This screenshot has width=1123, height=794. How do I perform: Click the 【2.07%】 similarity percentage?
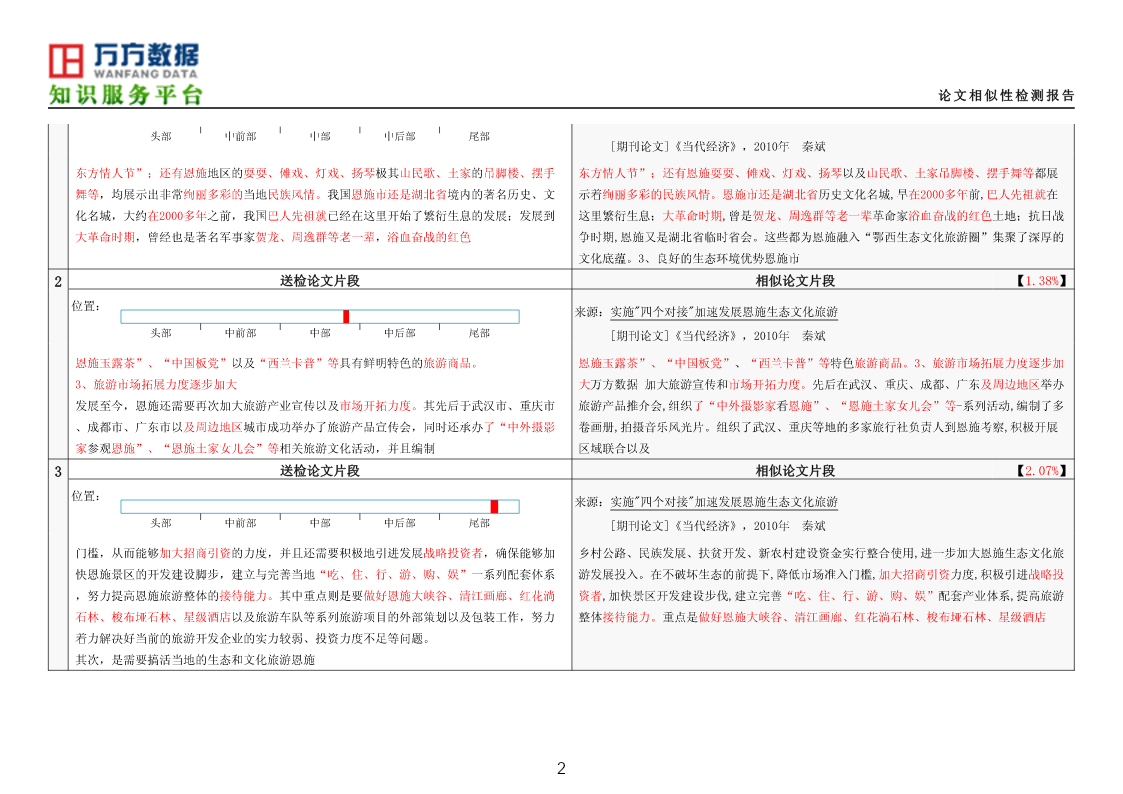pyautogui.click(x=1042, y=470)
